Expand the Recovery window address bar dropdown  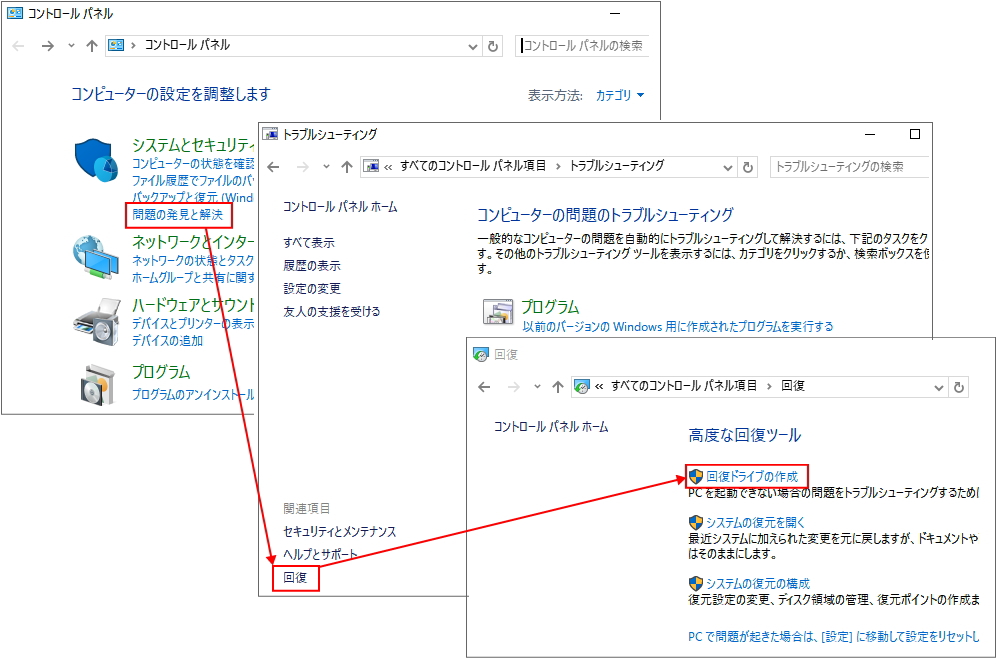pyautogui.click(x=938, y=387)
